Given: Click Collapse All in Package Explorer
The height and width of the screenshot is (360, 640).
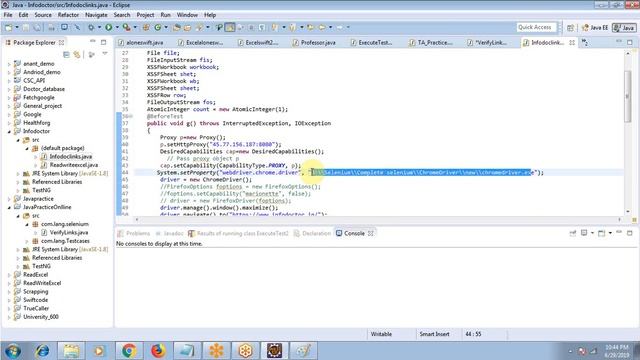Looking at the screenshot, I should tap(67, 54).
